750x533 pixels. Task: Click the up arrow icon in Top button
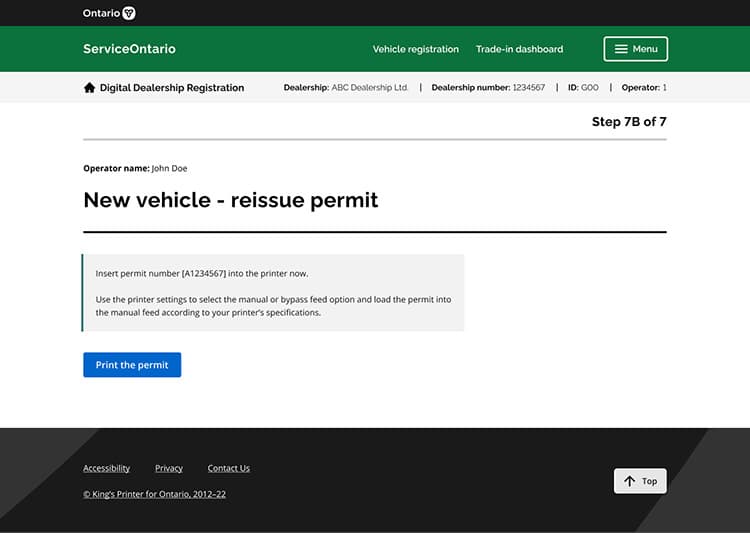629,481
